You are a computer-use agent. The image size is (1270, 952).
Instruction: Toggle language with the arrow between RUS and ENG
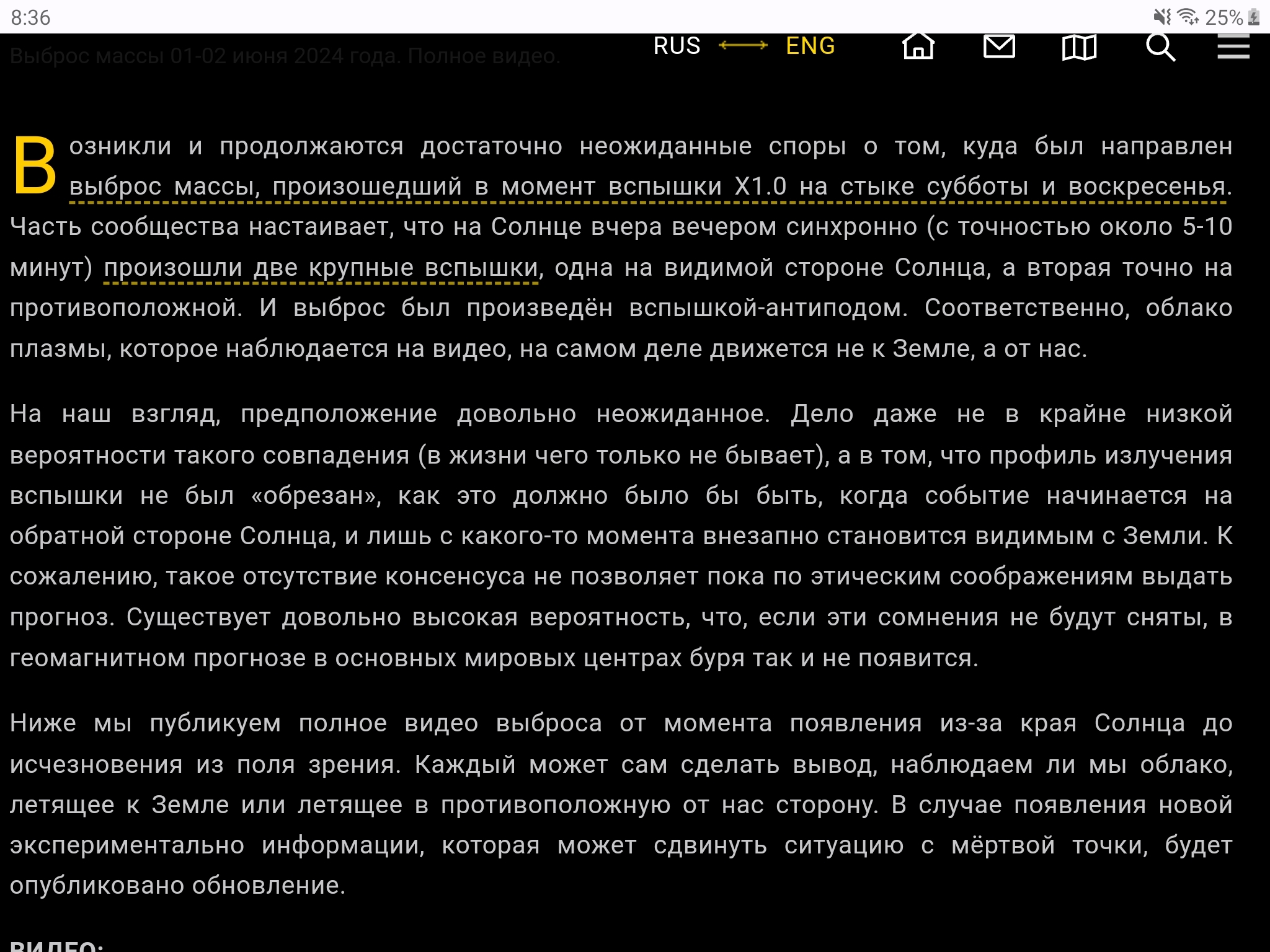(x=743, y=45)
